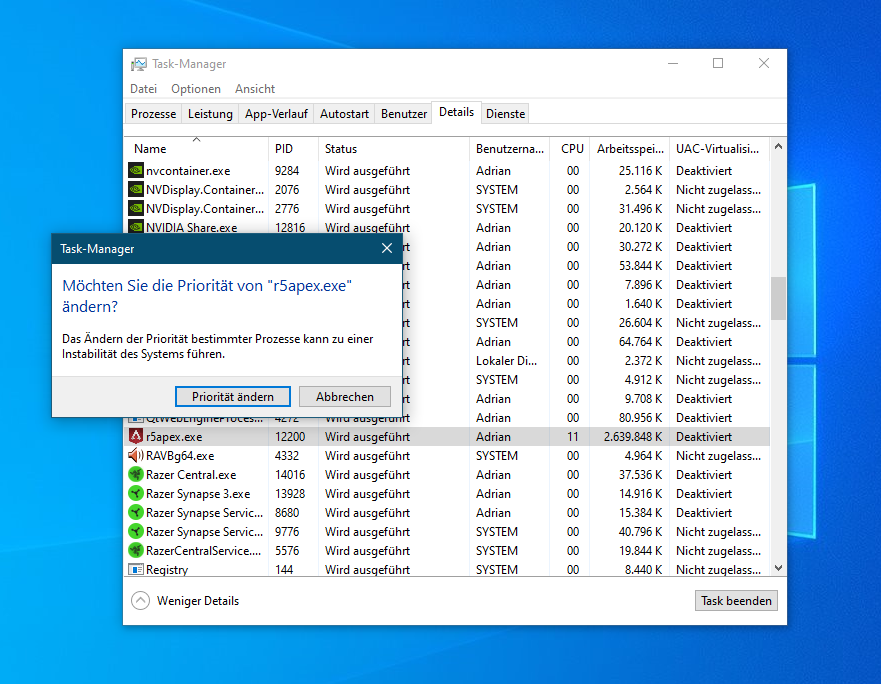Collapse view with Weniger Details arrow
Image resolution: width=881 pixels, height=684 pixels.
[x=140, y=601]
